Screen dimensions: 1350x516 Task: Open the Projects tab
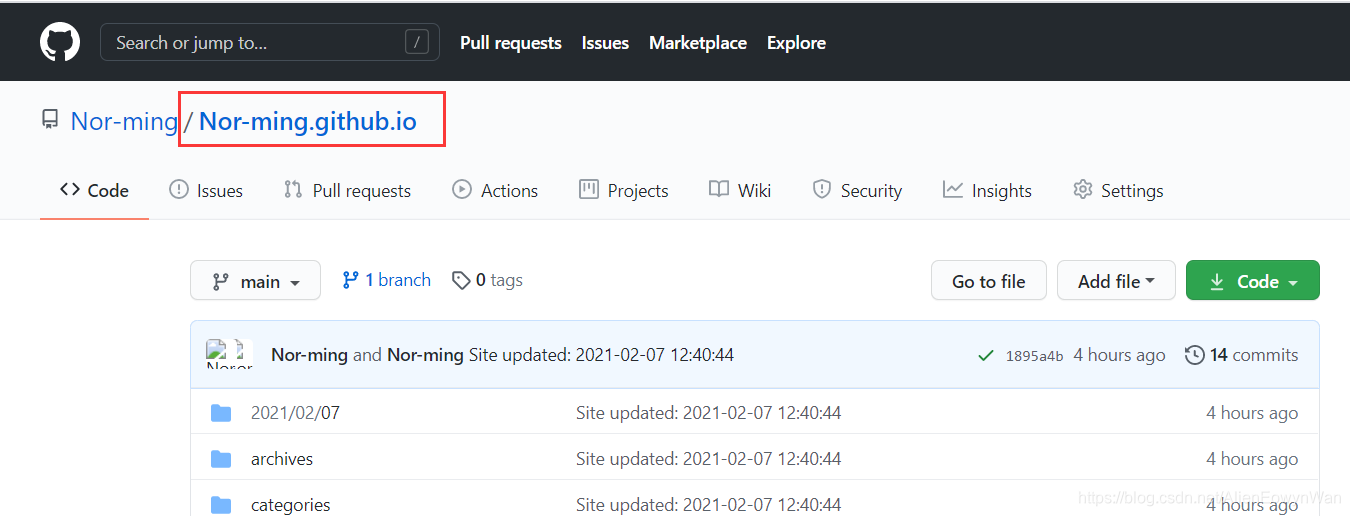[x=624, y=190]
